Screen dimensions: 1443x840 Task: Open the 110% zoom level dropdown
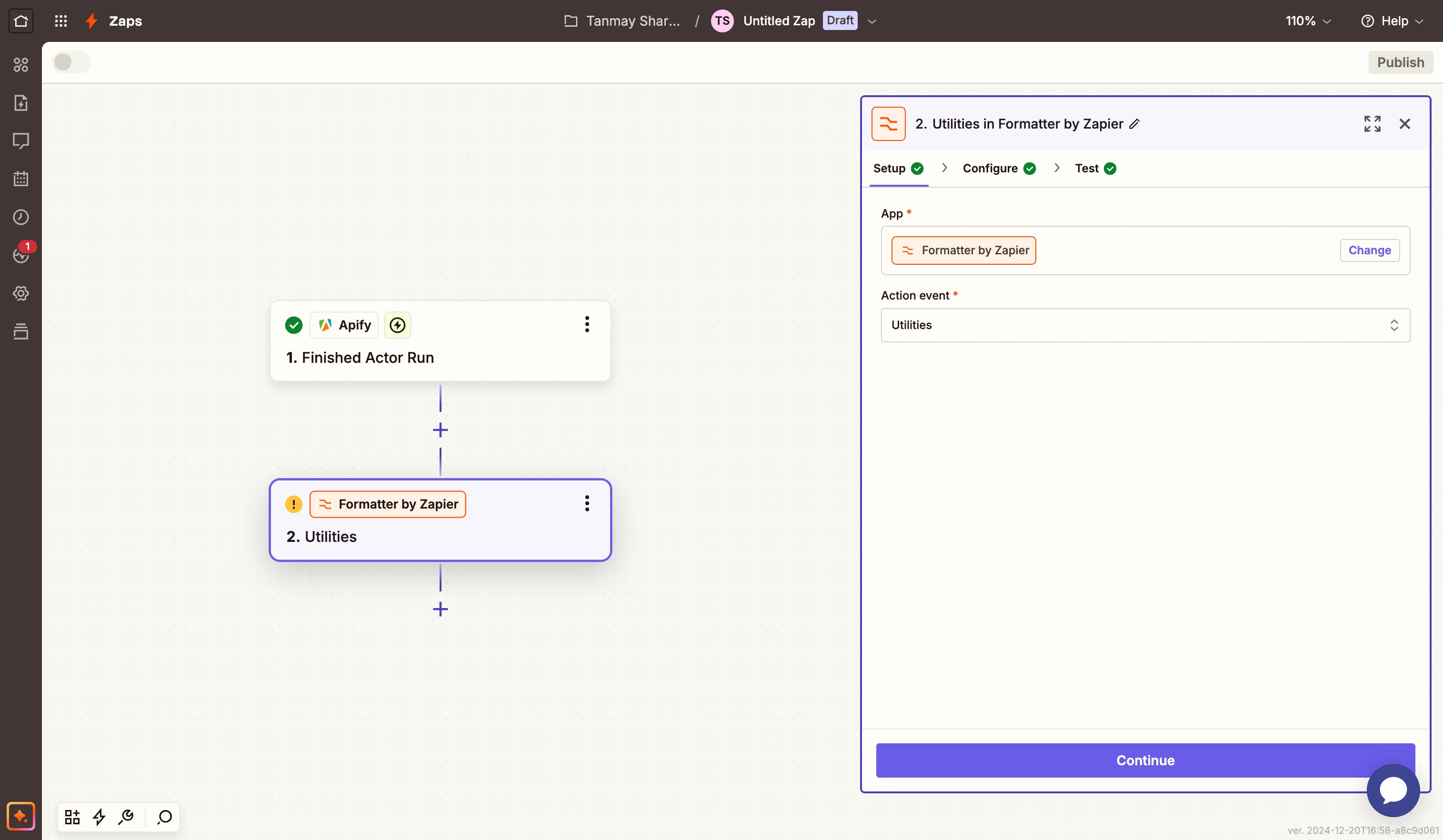coord(1308,21)
